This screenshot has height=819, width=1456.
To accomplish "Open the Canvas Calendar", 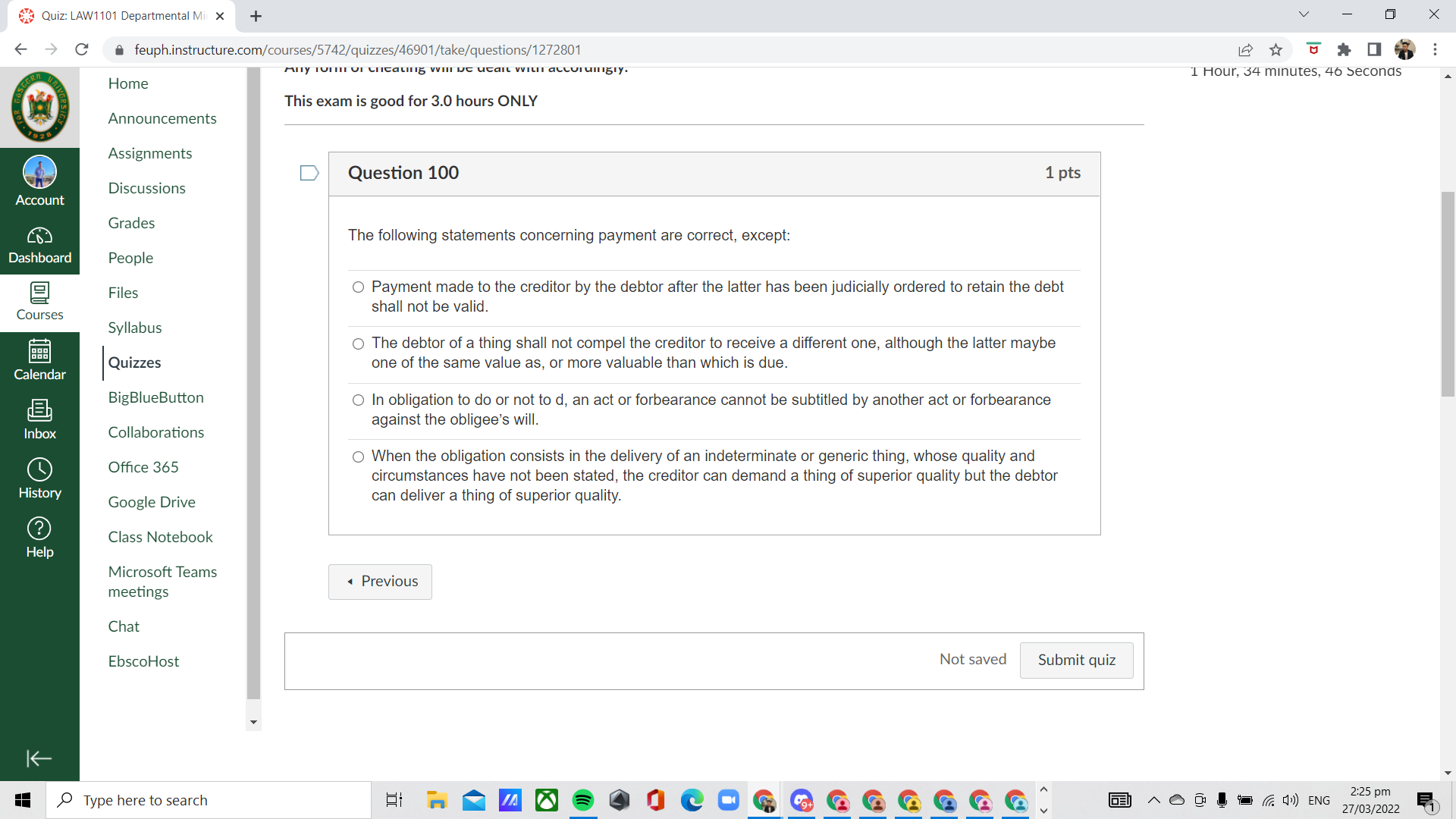I will [39, 359].
